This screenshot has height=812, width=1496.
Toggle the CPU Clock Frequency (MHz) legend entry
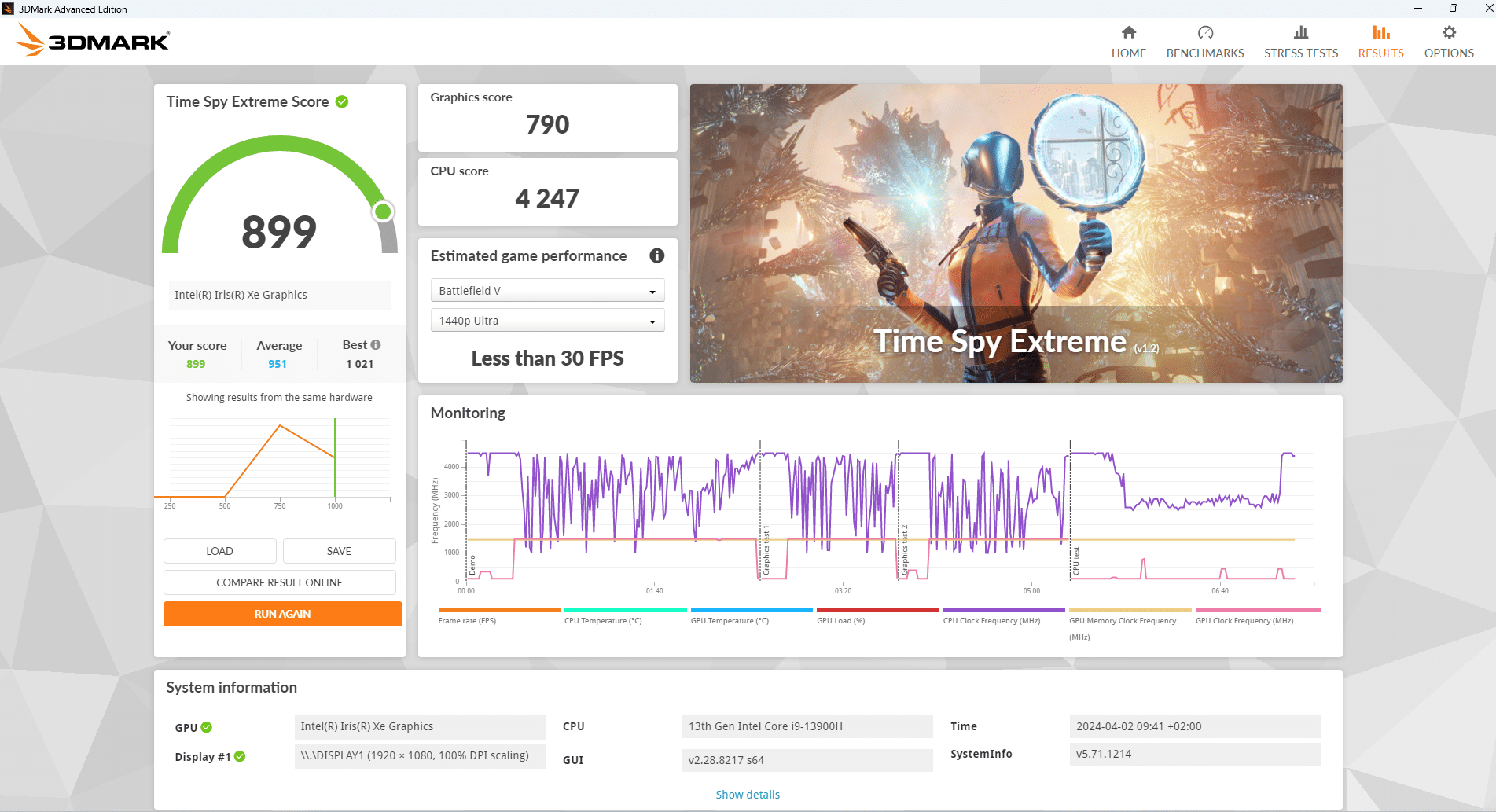click(1004, 615)
